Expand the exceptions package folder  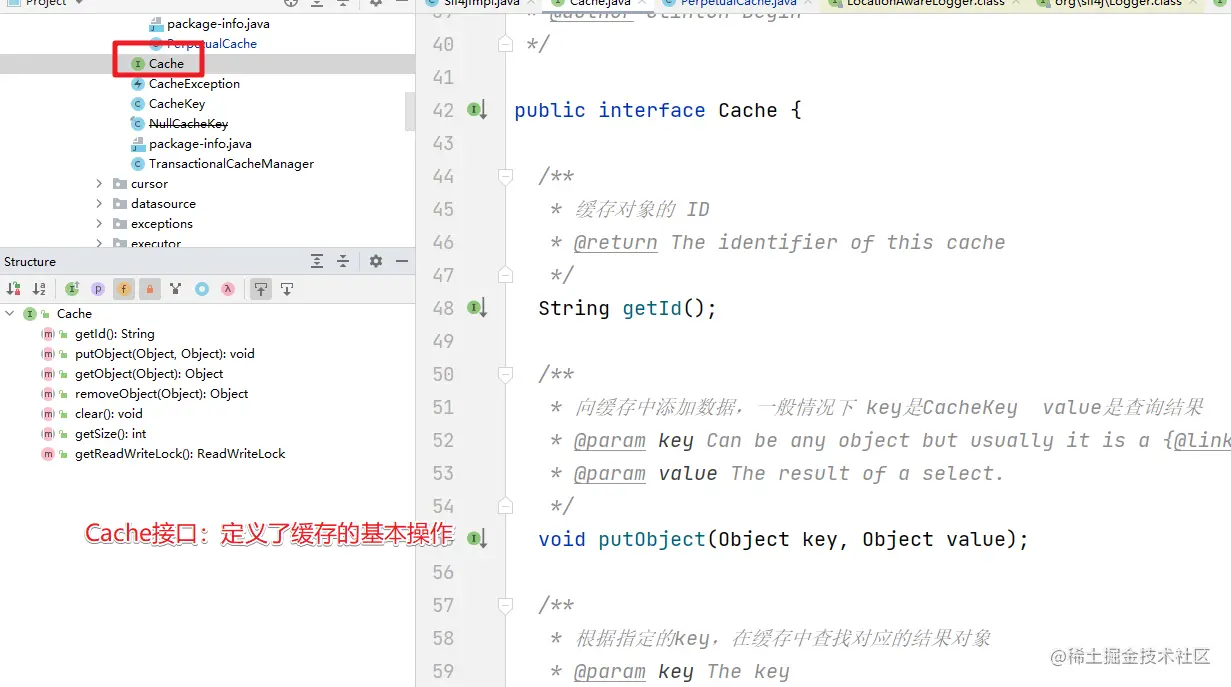click(x=99, y=224)
